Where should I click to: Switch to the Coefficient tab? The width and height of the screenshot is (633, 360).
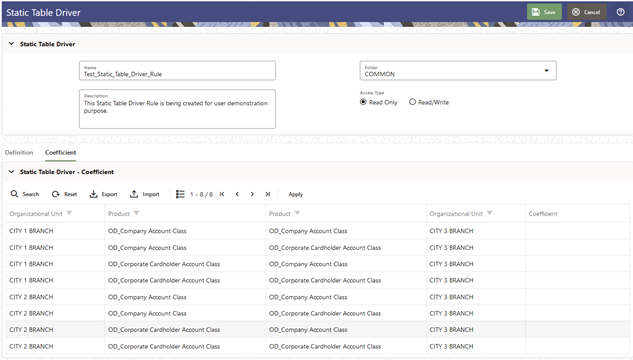[x=61, y=153]
